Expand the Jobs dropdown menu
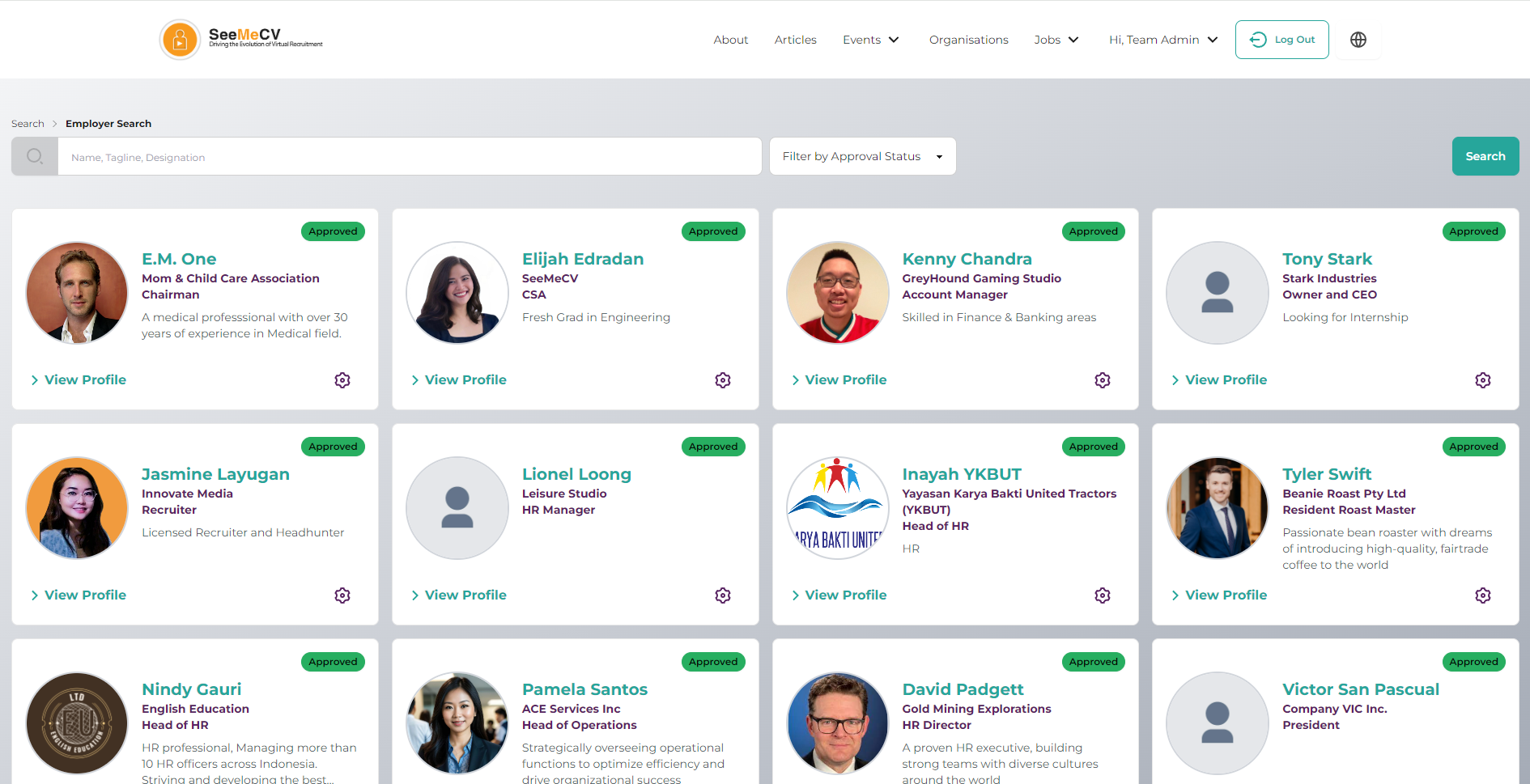The width and height of the screenshot is (1530, 784). (1056, 40)
